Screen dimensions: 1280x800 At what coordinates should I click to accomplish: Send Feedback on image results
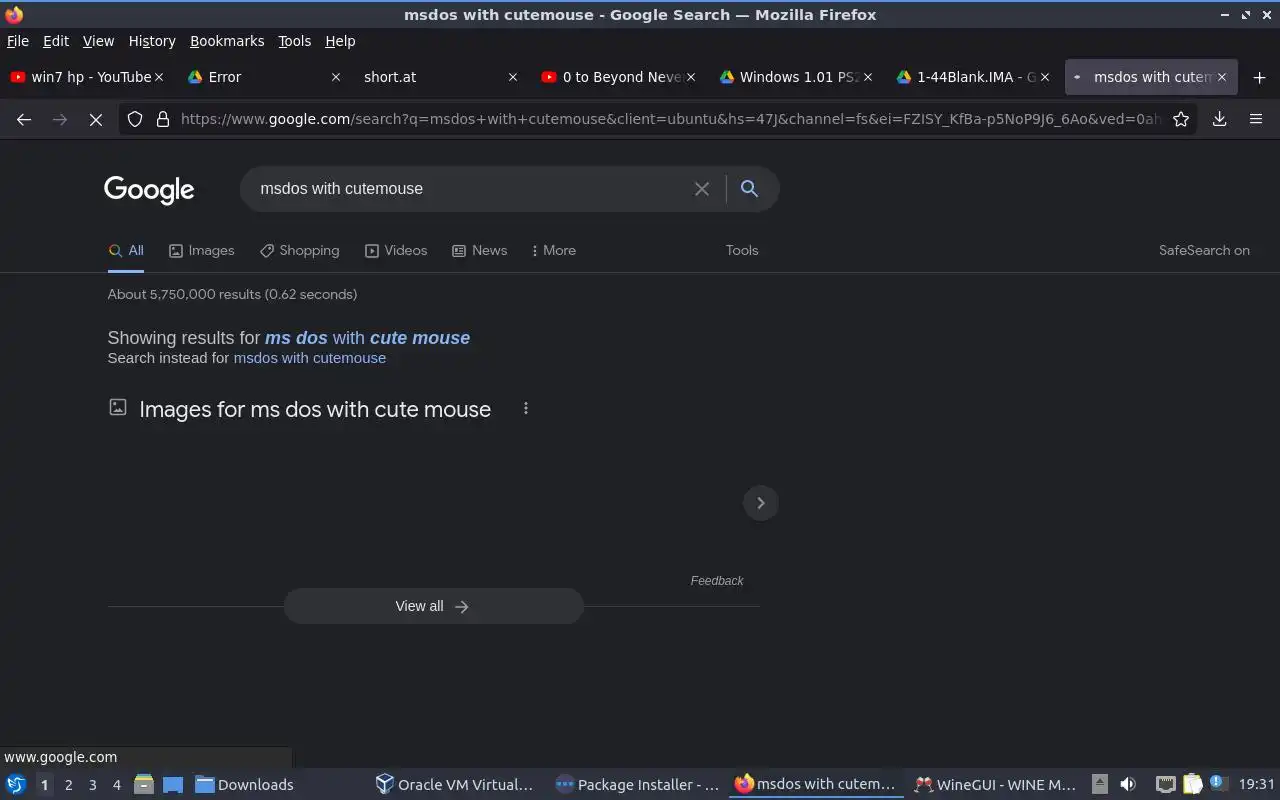pyautogui.click(x=717, y=581)
